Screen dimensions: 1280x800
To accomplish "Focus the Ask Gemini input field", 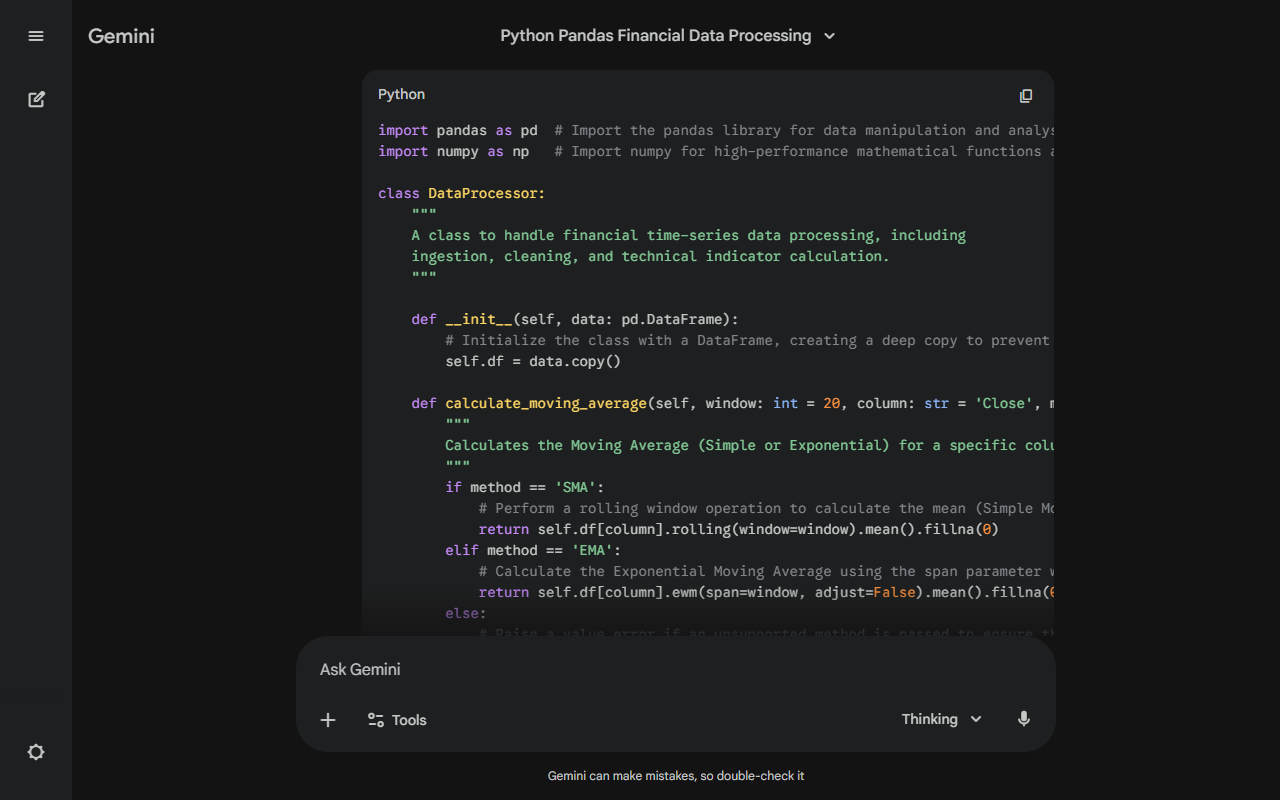I will pyautogui.click(x=676, y=670).
